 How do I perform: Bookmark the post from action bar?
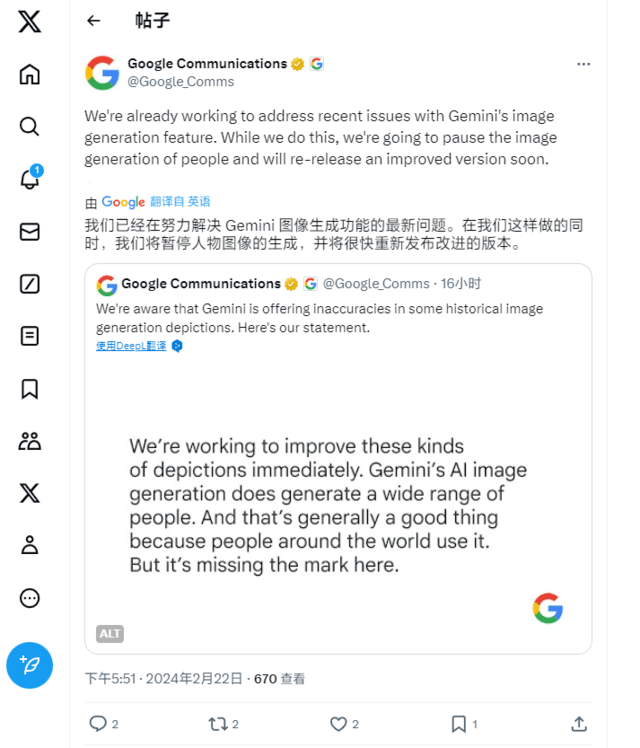pos(458,723)
